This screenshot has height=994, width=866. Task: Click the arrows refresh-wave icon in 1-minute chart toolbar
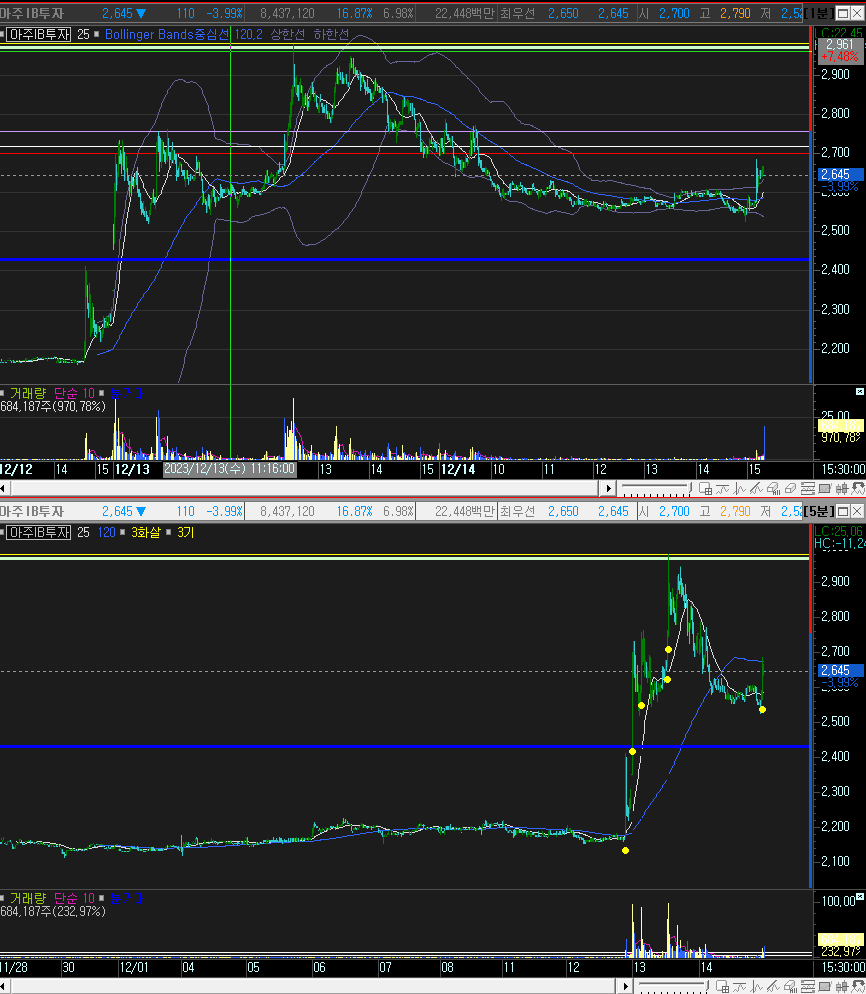(x=858, y=488)
